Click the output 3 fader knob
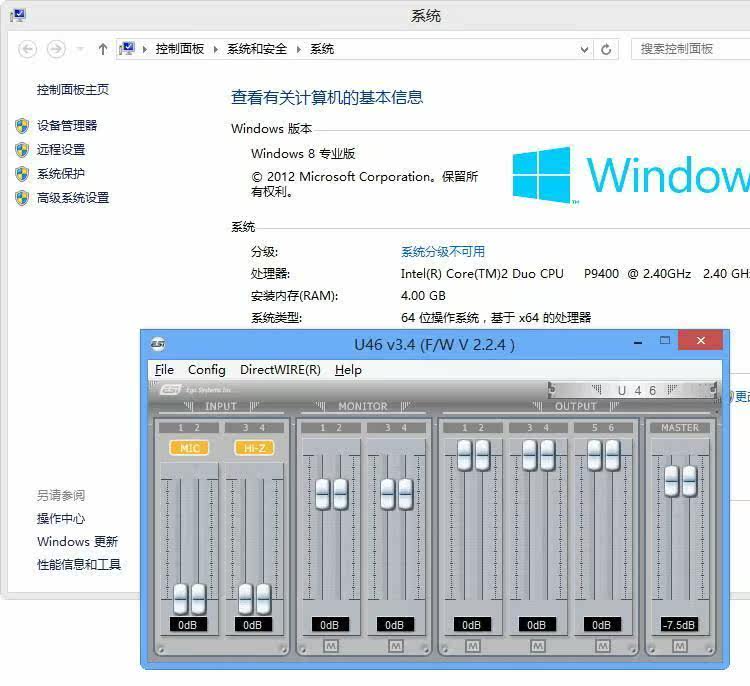The width and height of the screenshot is (750, 686). (529, 455)
